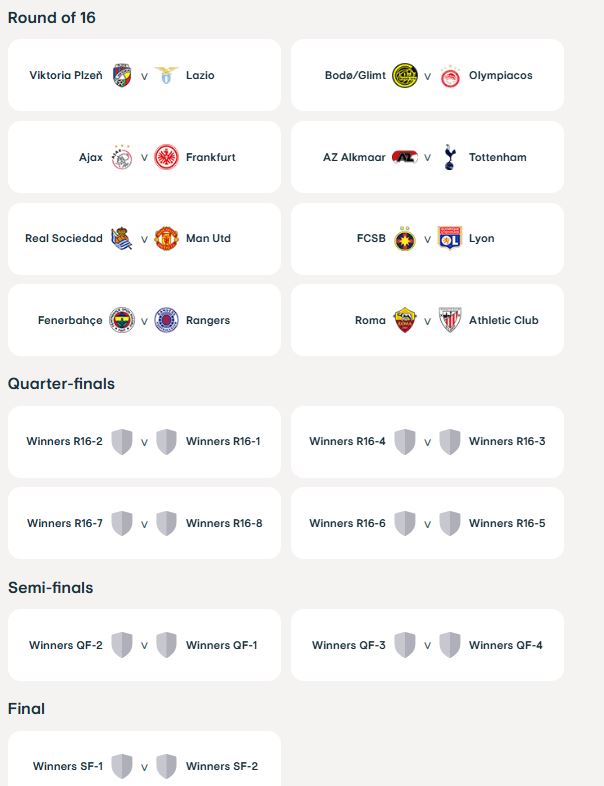The image size is (604, 786).
Task: Click the Winners R16-7 placeholder shield
Action: click(122, 523)
